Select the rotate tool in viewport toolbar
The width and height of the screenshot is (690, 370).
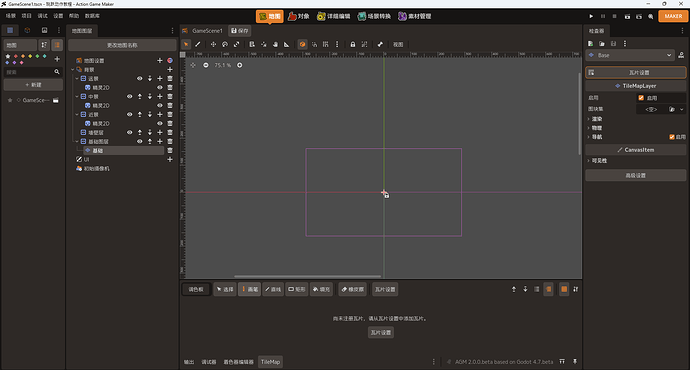click(225, 44)
